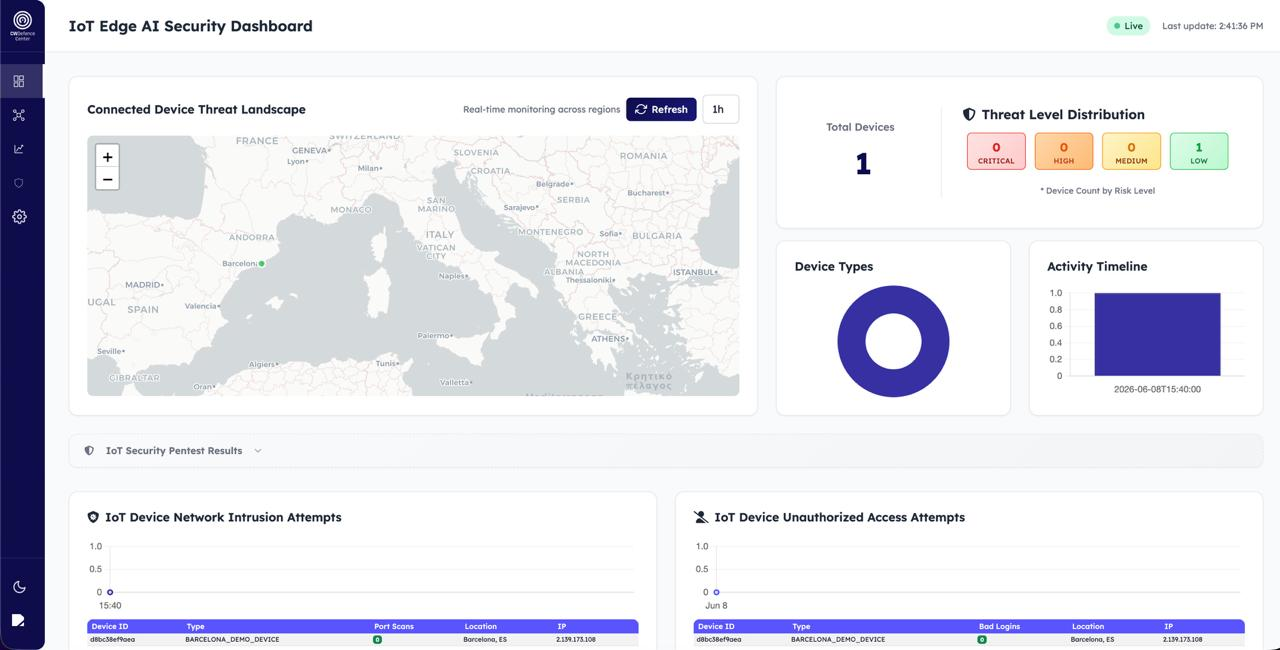Click the intrusion chart data point at 15:40
1280x650 pixels.
tap(110, 592)
